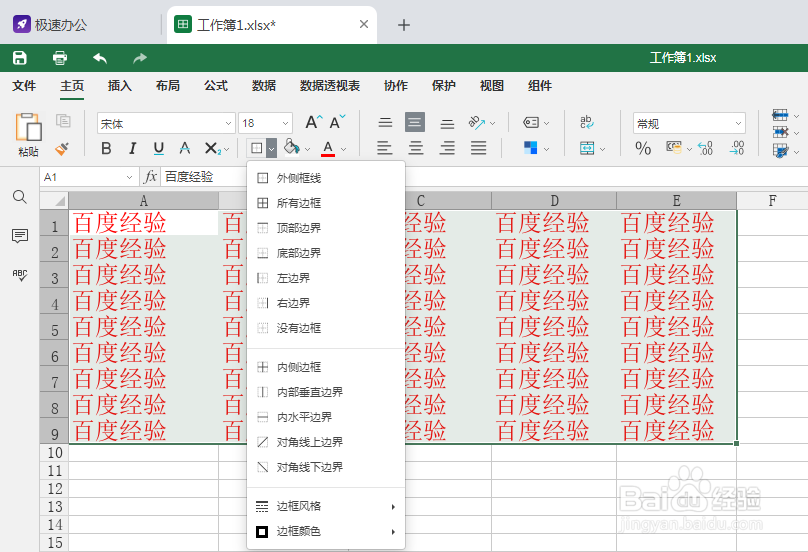This screenshot has height=552, width=808.
Task: Toggle Italic formatting
Action: coord(132,148)
